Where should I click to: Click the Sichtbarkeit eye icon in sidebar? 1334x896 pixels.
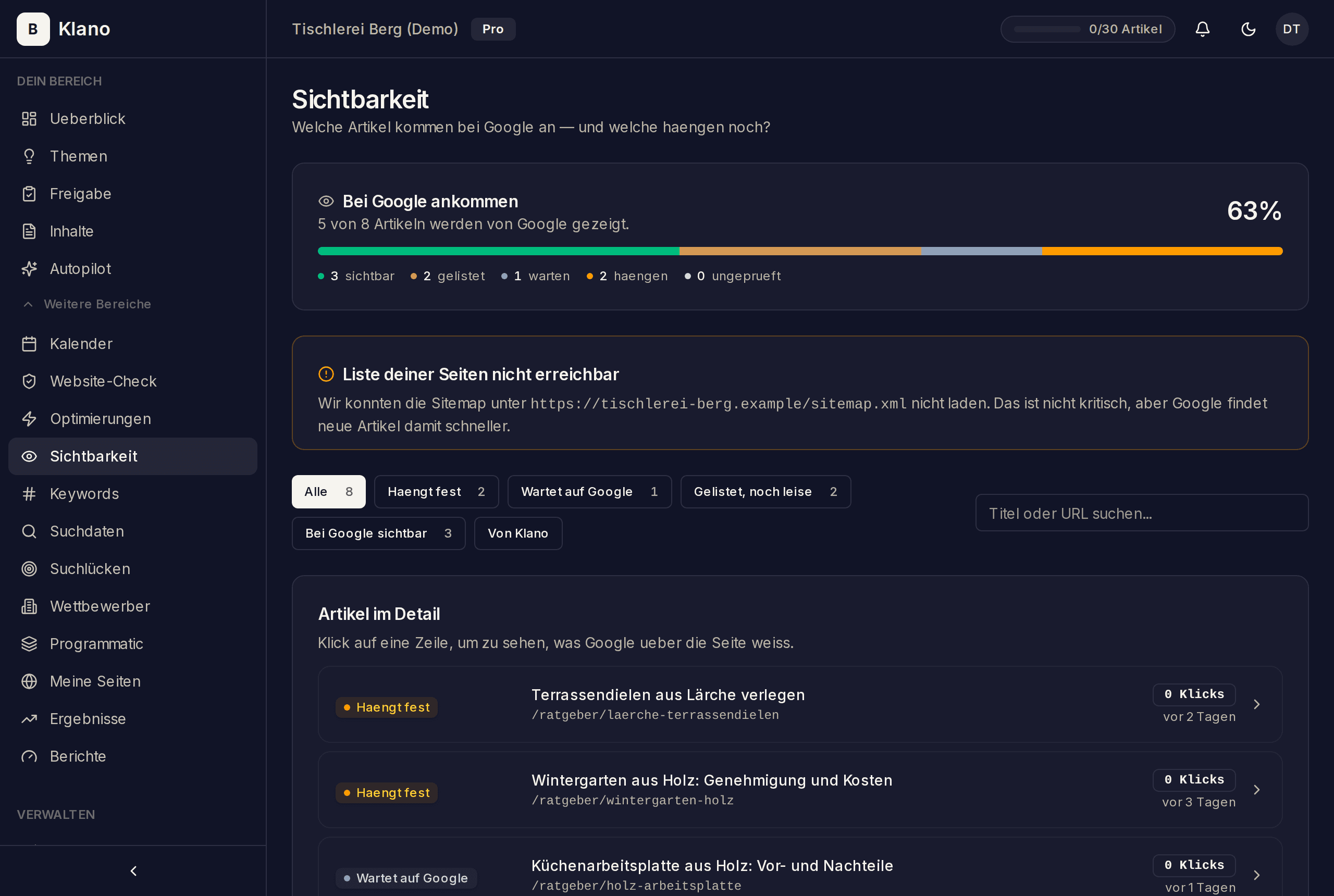[29, 456]
